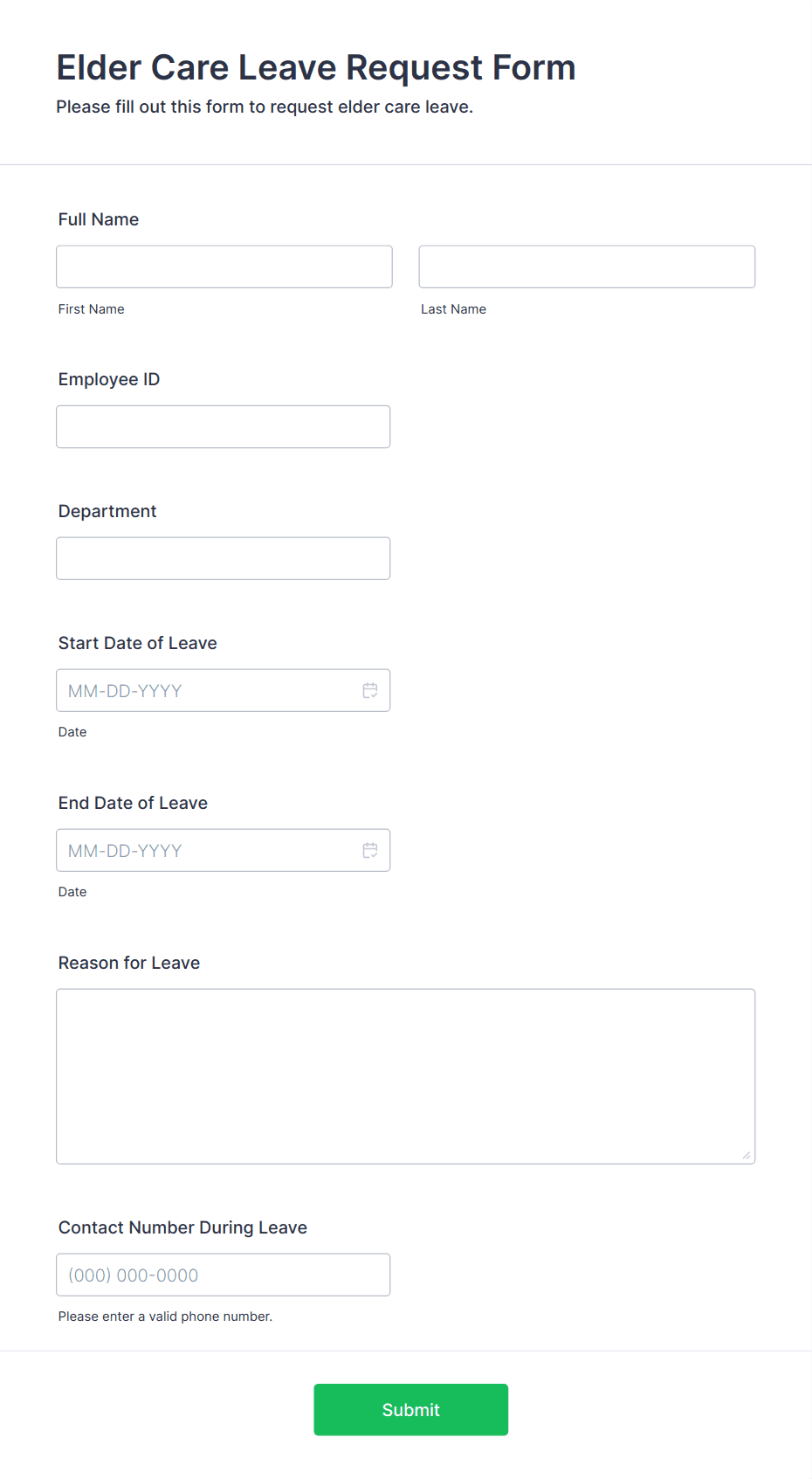Image resolution: width=812 pixels, height=1479 pixels.
Task: Select the Employee ID text box
Action: 224,426
